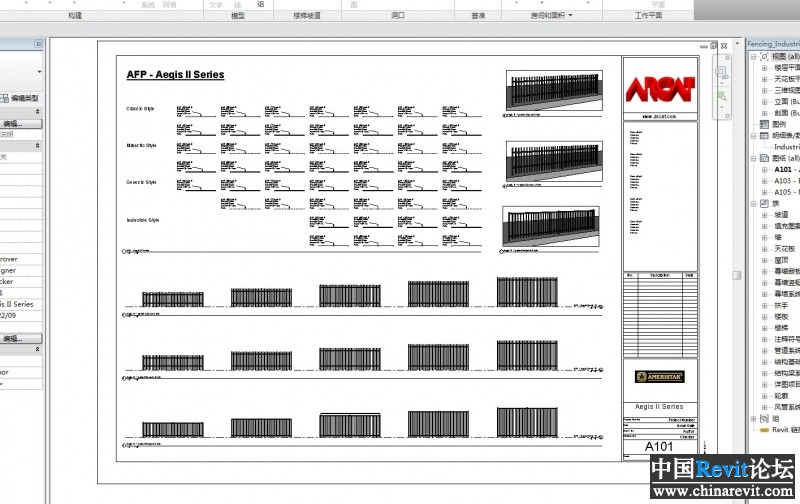Expand the 楼层平面 node

tap(764, 68)
